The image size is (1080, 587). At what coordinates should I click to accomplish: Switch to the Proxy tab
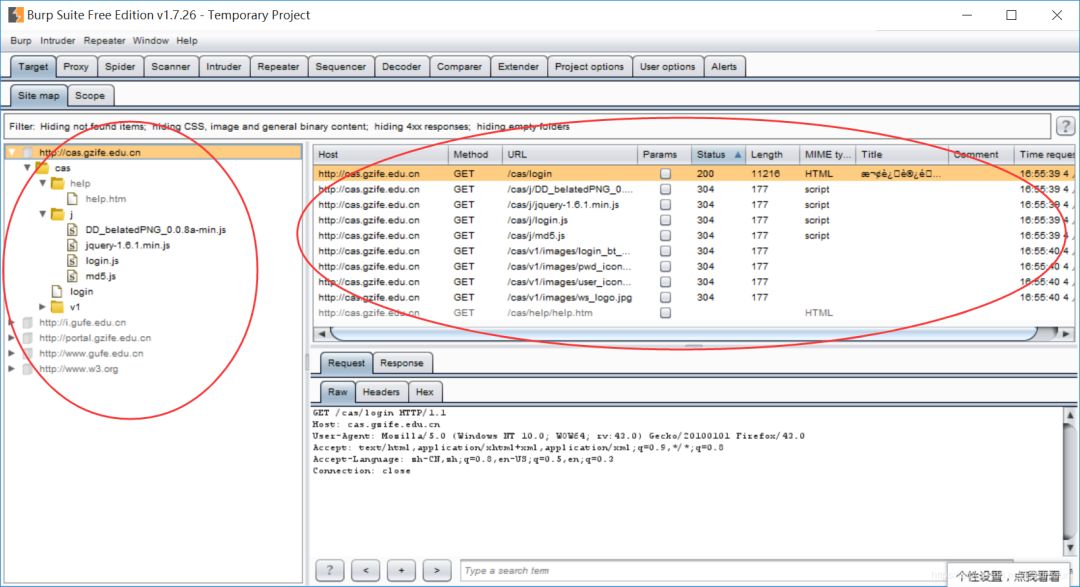point(76,67)
